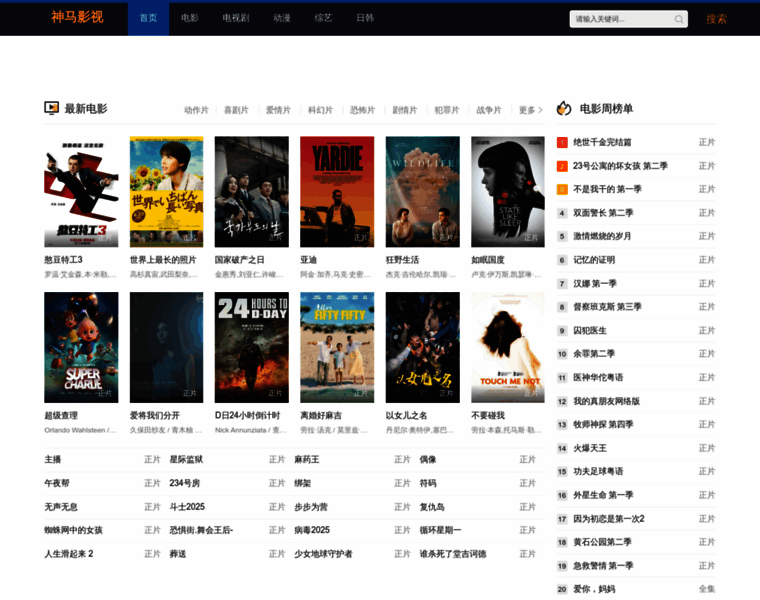Open 病毒2025 list entry
Screen dimensions: 760x600
click(312, 530)
